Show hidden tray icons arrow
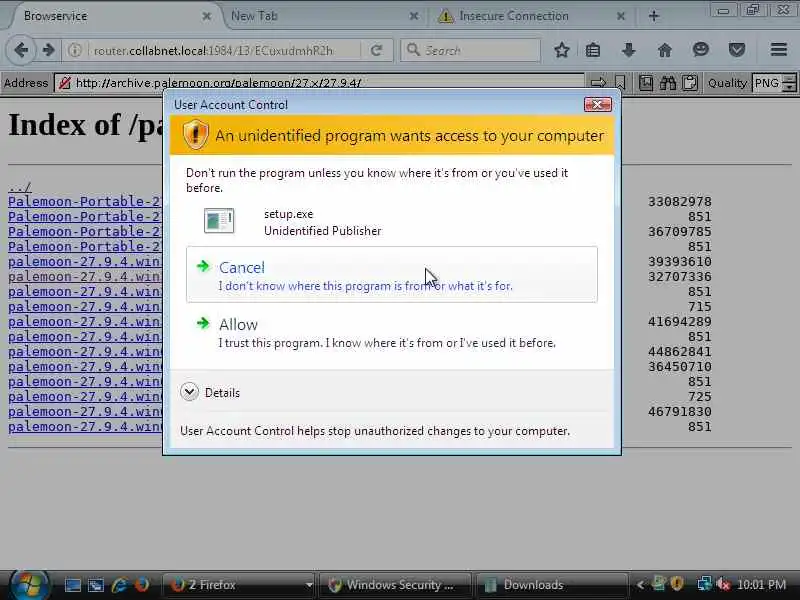The image size is (800, 600). coord(640,585)
